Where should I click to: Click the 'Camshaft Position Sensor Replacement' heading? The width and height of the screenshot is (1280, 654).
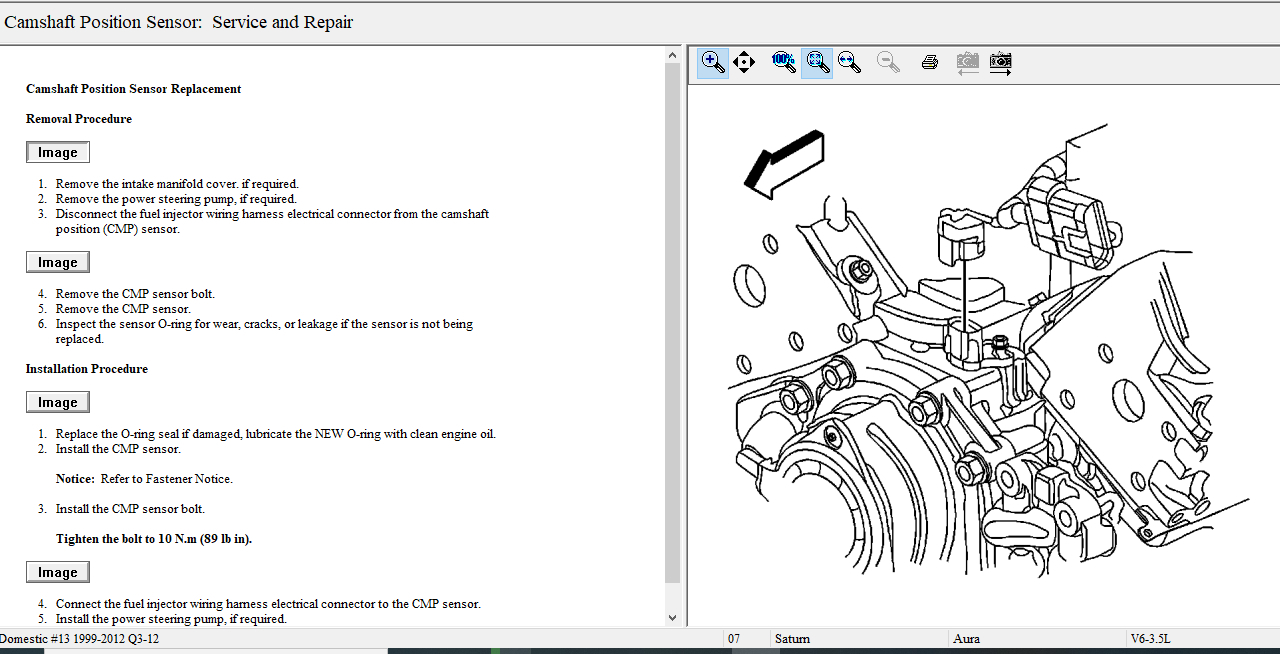point(134,89)
